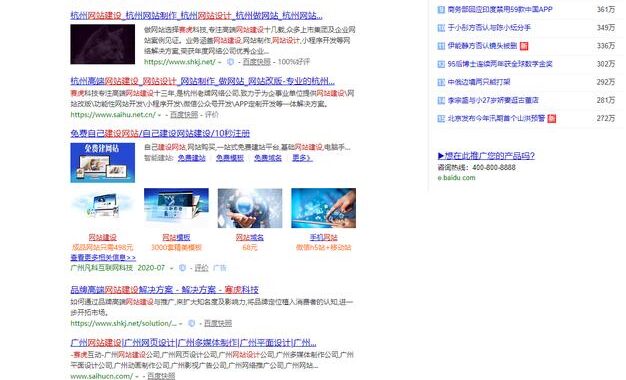Open the 网站建设 link under the first image

[103, 237]
